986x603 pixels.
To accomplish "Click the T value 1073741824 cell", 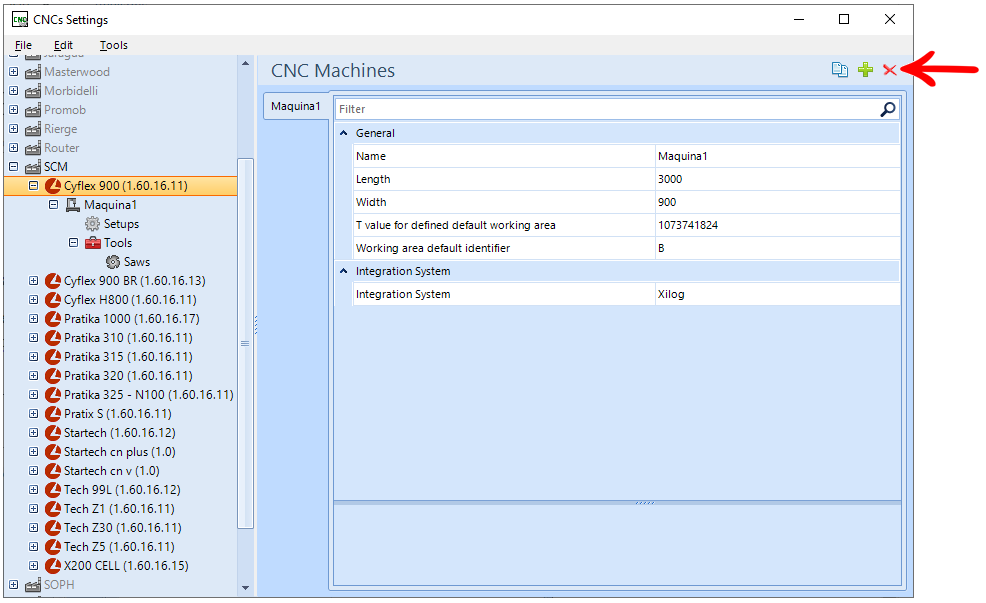I will [777, 225].
